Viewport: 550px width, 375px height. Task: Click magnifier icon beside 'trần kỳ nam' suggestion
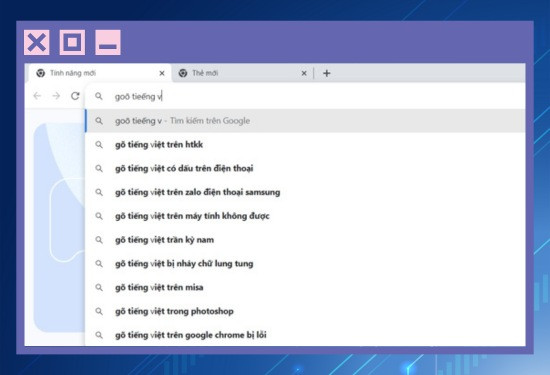(x=99, y=240)
